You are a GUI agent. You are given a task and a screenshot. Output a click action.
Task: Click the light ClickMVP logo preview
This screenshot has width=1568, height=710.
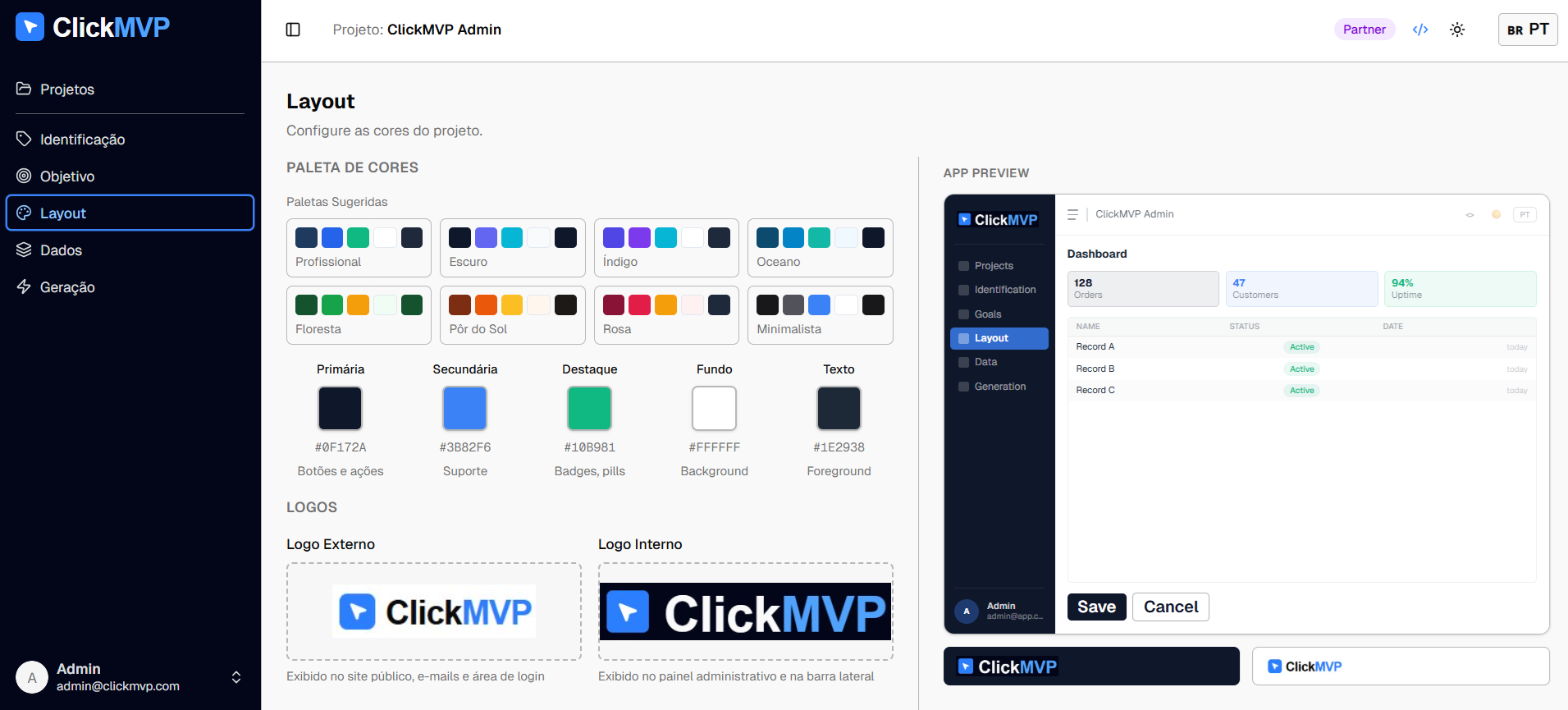tap(1401, 666)
